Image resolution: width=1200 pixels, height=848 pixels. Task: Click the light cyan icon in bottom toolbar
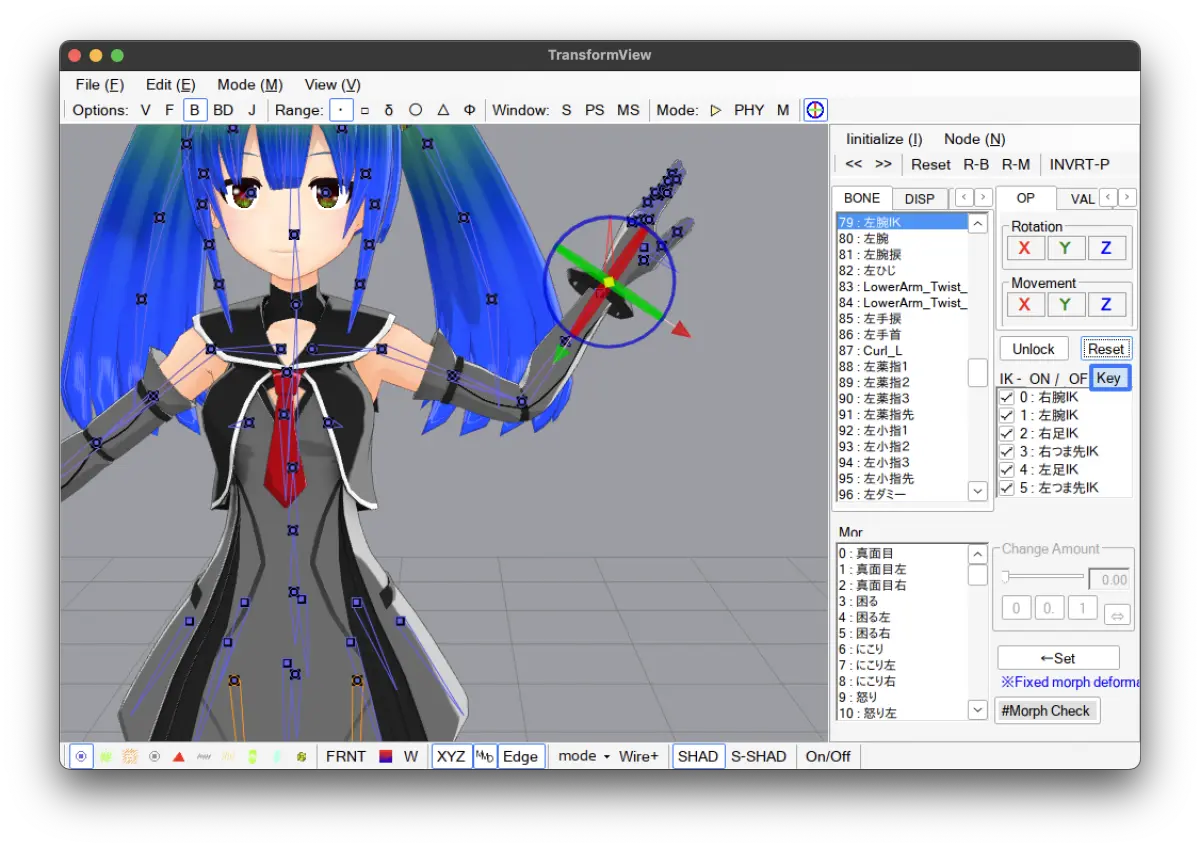[276, 756]
